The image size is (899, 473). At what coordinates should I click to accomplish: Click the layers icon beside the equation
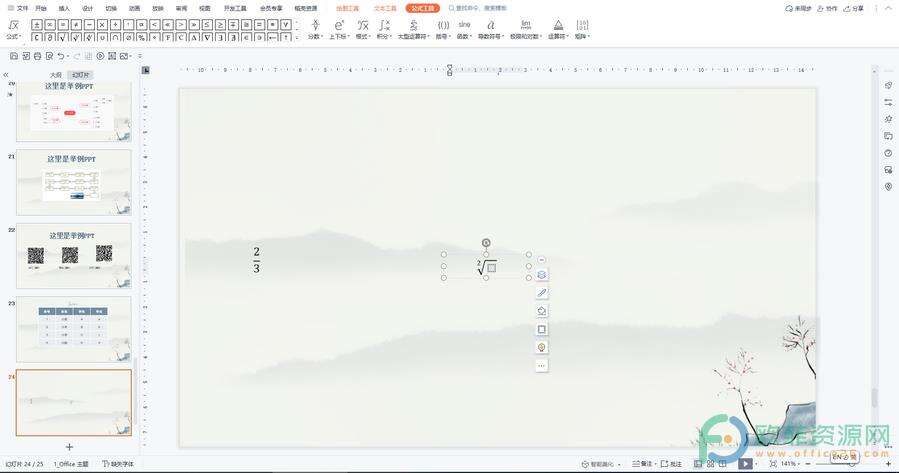point(542,275)
